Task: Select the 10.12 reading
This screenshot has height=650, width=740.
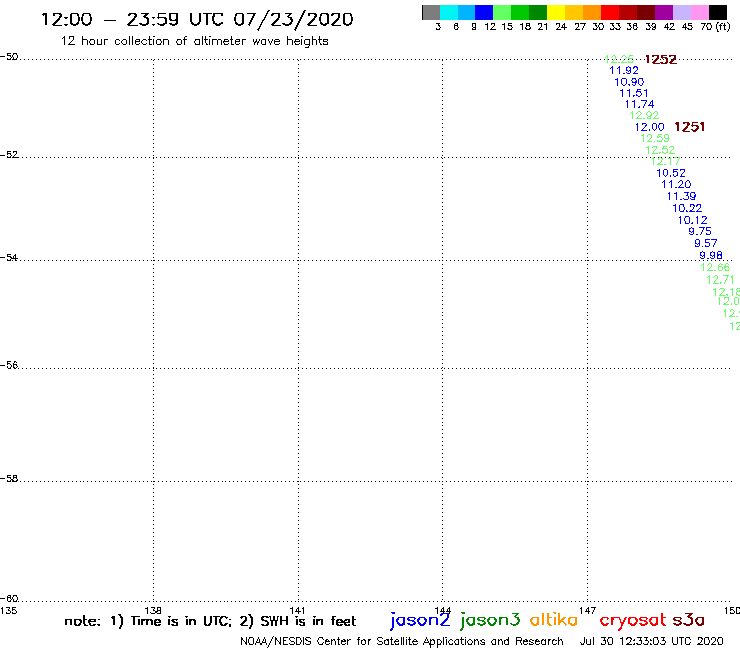Action: point(693,220)
